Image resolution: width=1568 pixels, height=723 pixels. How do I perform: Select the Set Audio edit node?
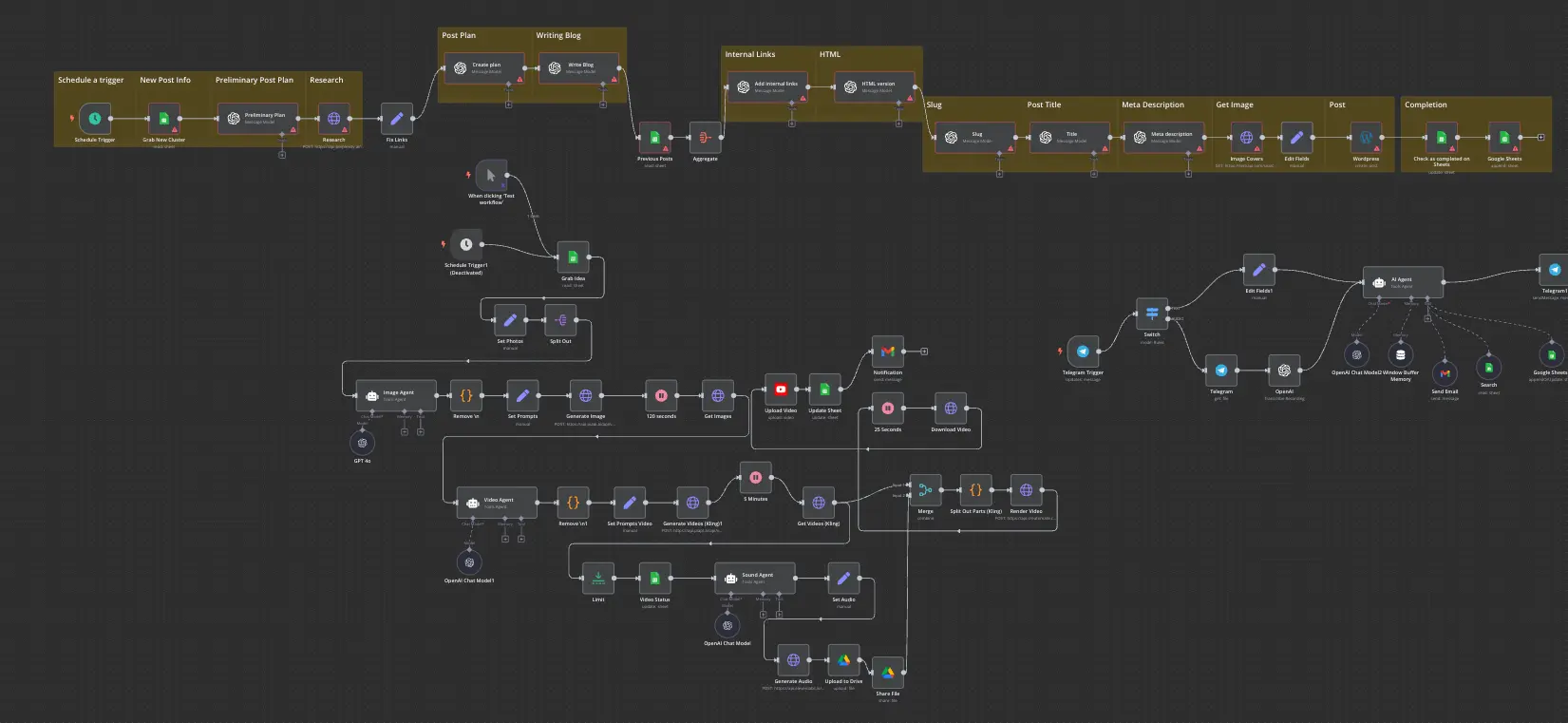(x=843, y=579)
